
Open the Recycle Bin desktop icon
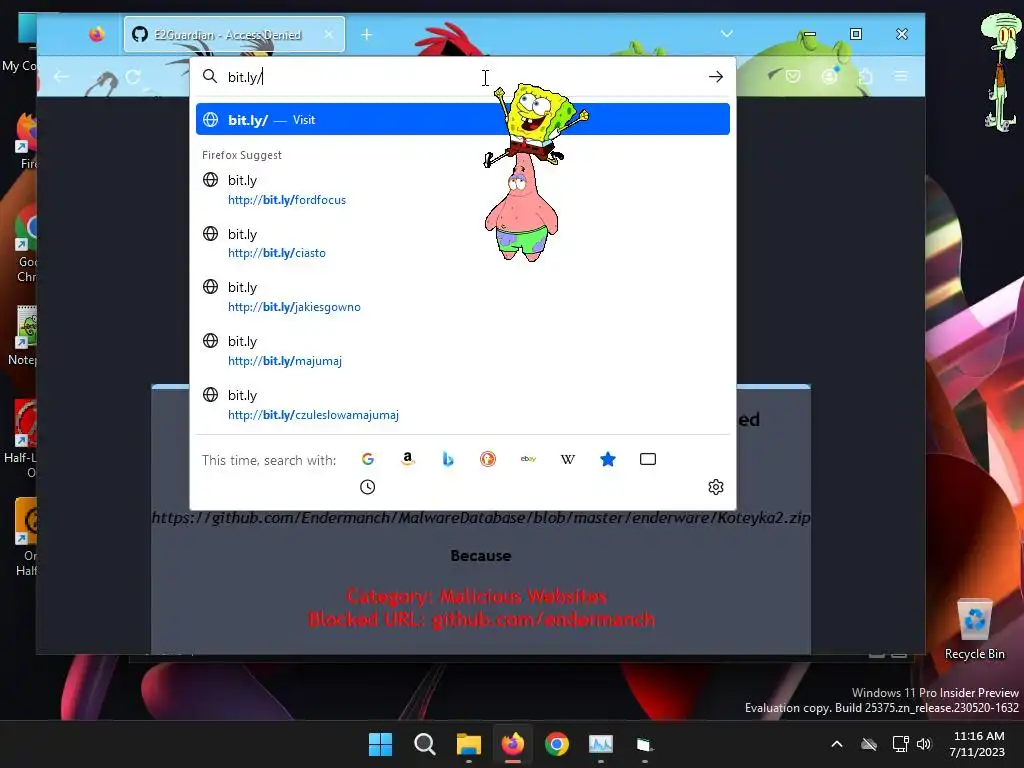pos(974,630)
